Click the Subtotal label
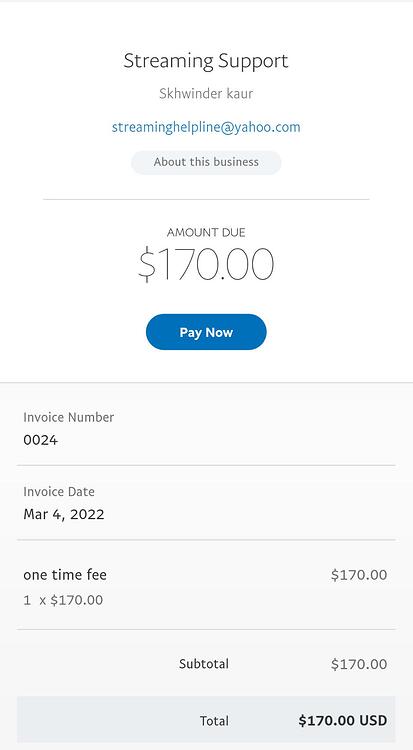The height and width of the screenshot is (750, 413). [x=204, y=664]
